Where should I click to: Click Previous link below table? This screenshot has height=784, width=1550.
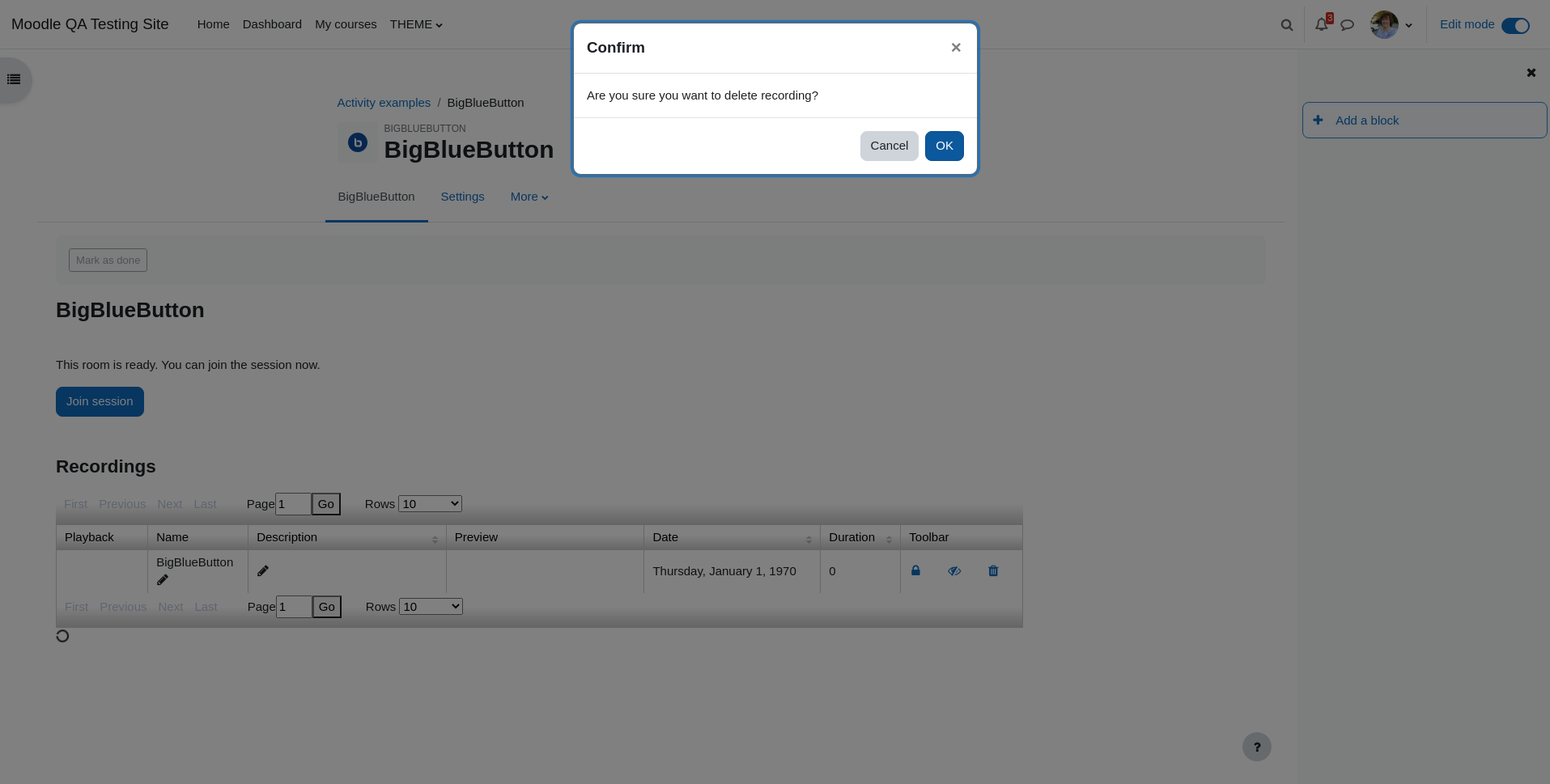[123, 607]
